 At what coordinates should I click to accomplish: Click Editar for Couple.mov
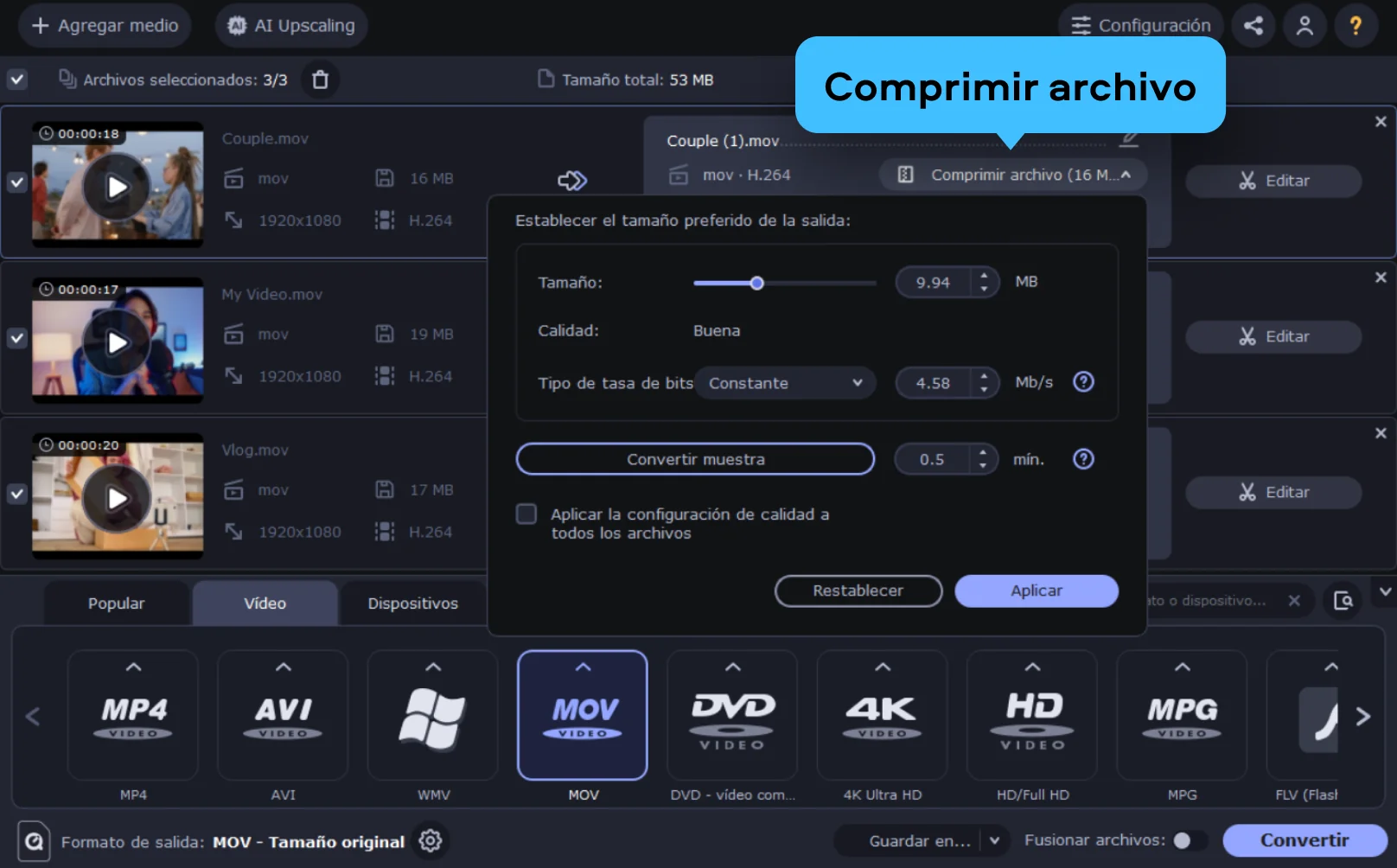(x=1273, y=181)
